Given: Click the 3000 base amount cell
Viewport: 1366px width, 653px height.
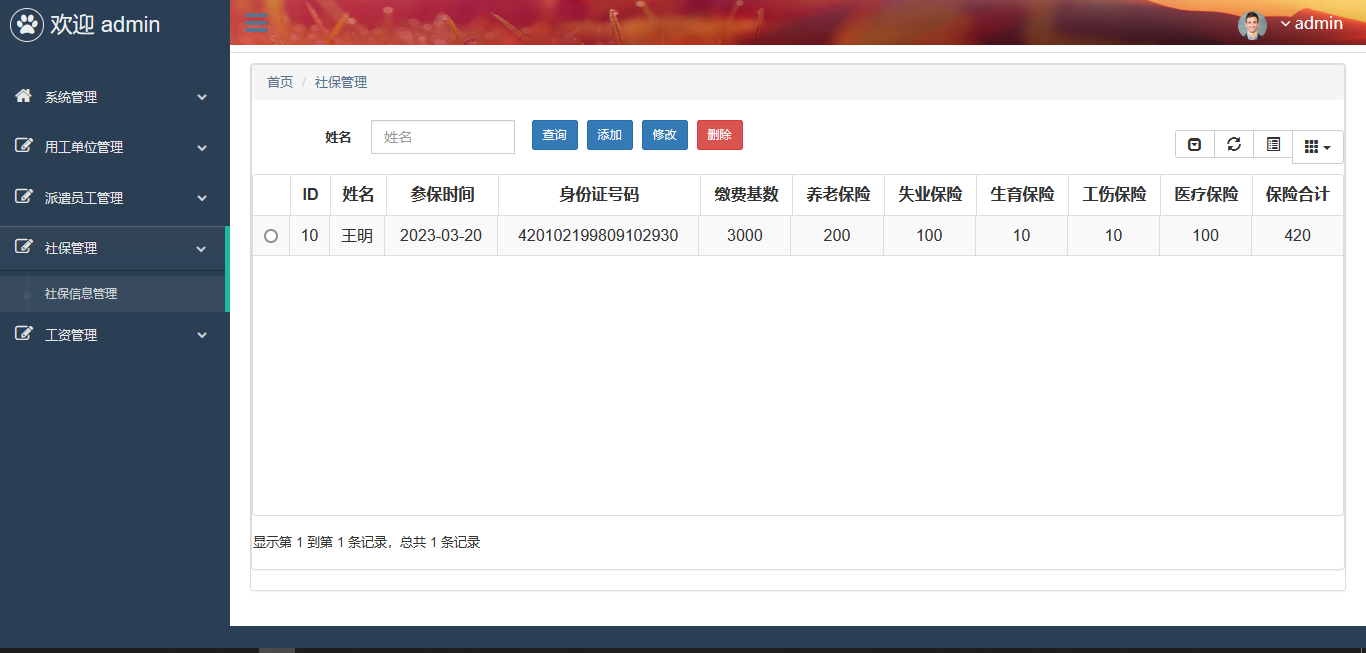Looking at the screenshot, I should coord(745,236).
